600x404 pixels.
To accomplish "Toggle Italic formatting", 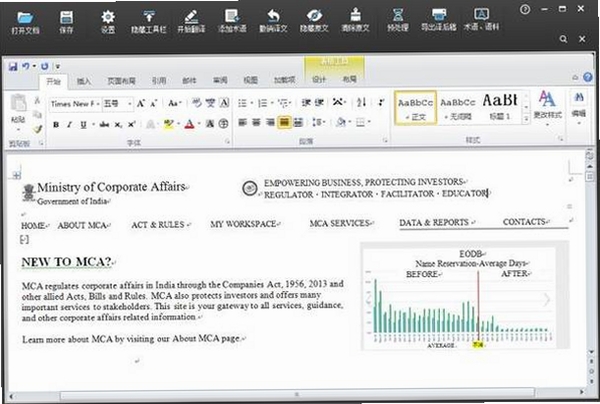I will [x=69, y=125].
